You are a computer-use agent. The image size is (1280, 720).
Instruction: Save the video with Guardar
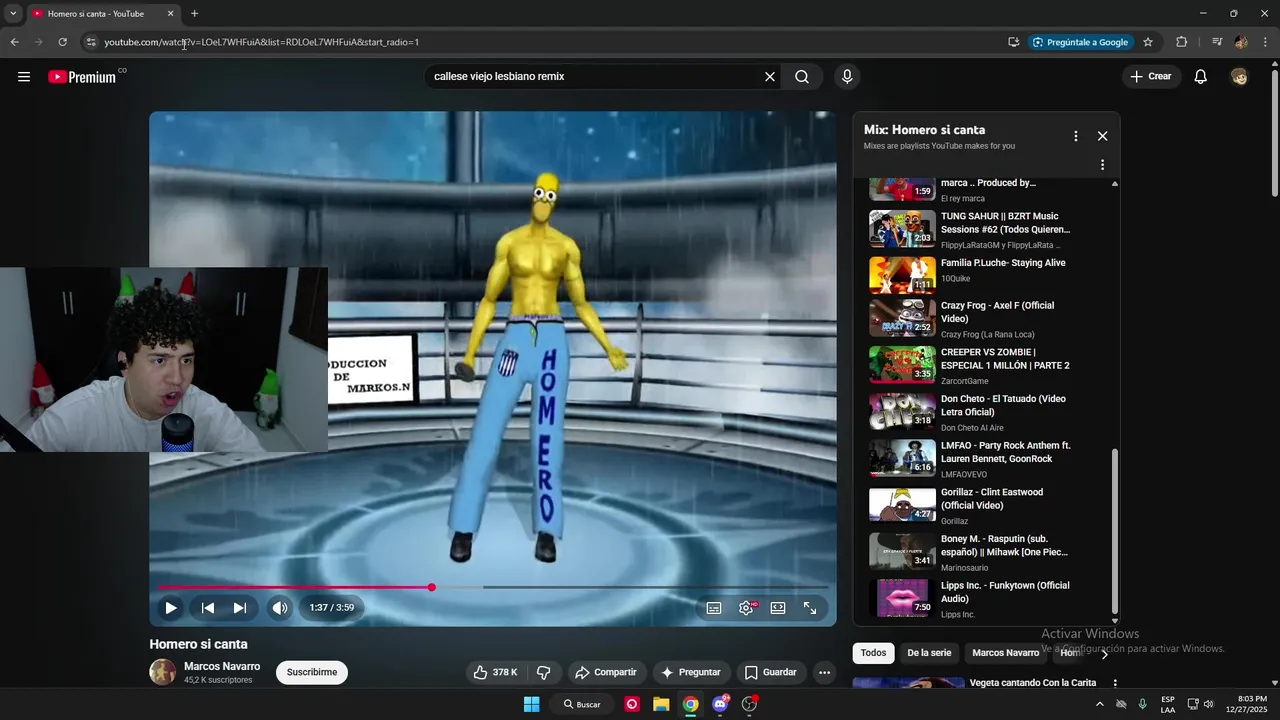[x=771, y=673]
